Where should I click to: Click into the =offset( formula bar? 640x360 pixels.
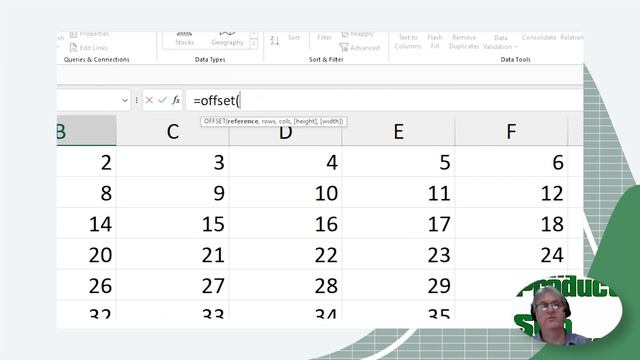point(384,100)
